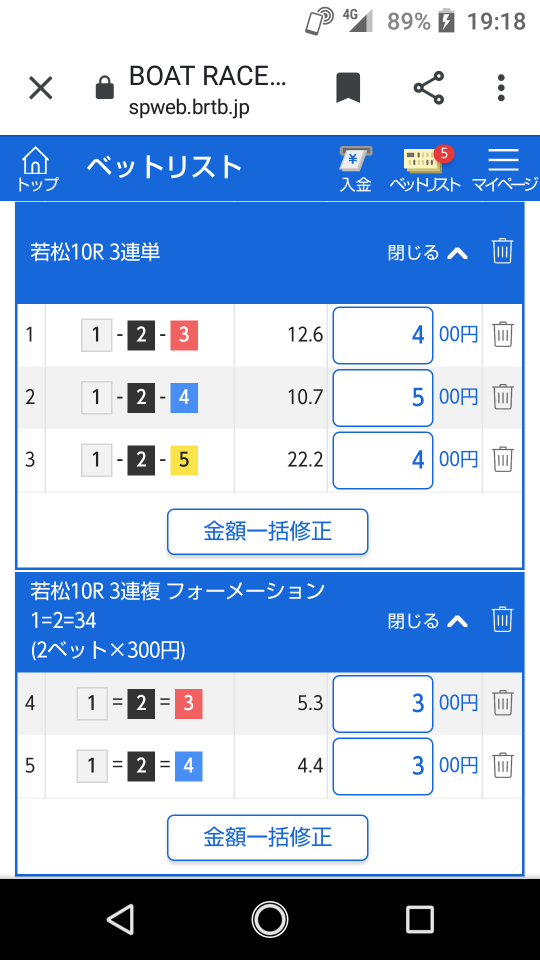Tap the 入金 deposit icon
The height and width of the screenshot is (960, 540).
click(x=356, y=170)
